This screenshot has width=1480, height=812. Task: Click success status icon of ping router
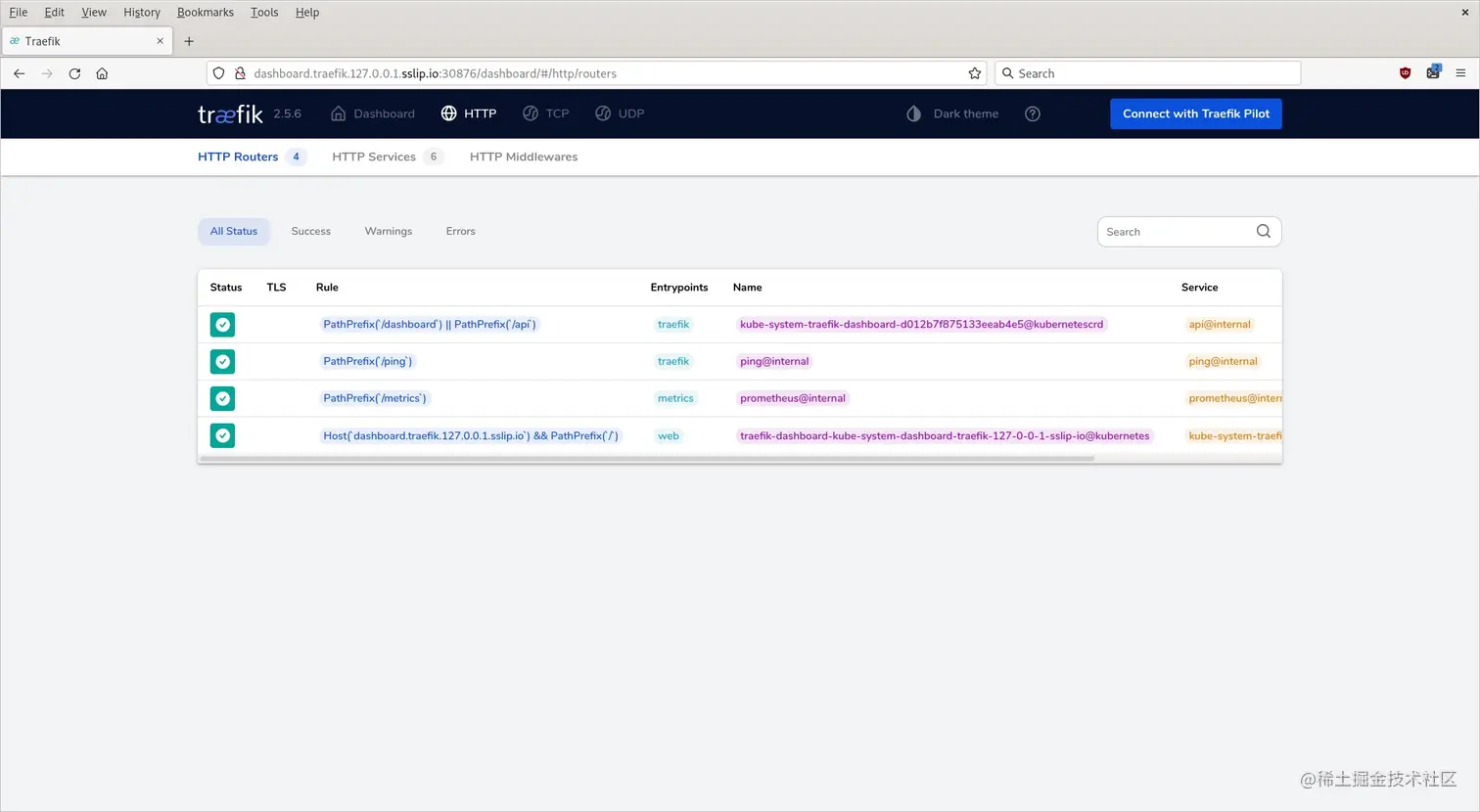pyautogui.click(x=223, y=362)
